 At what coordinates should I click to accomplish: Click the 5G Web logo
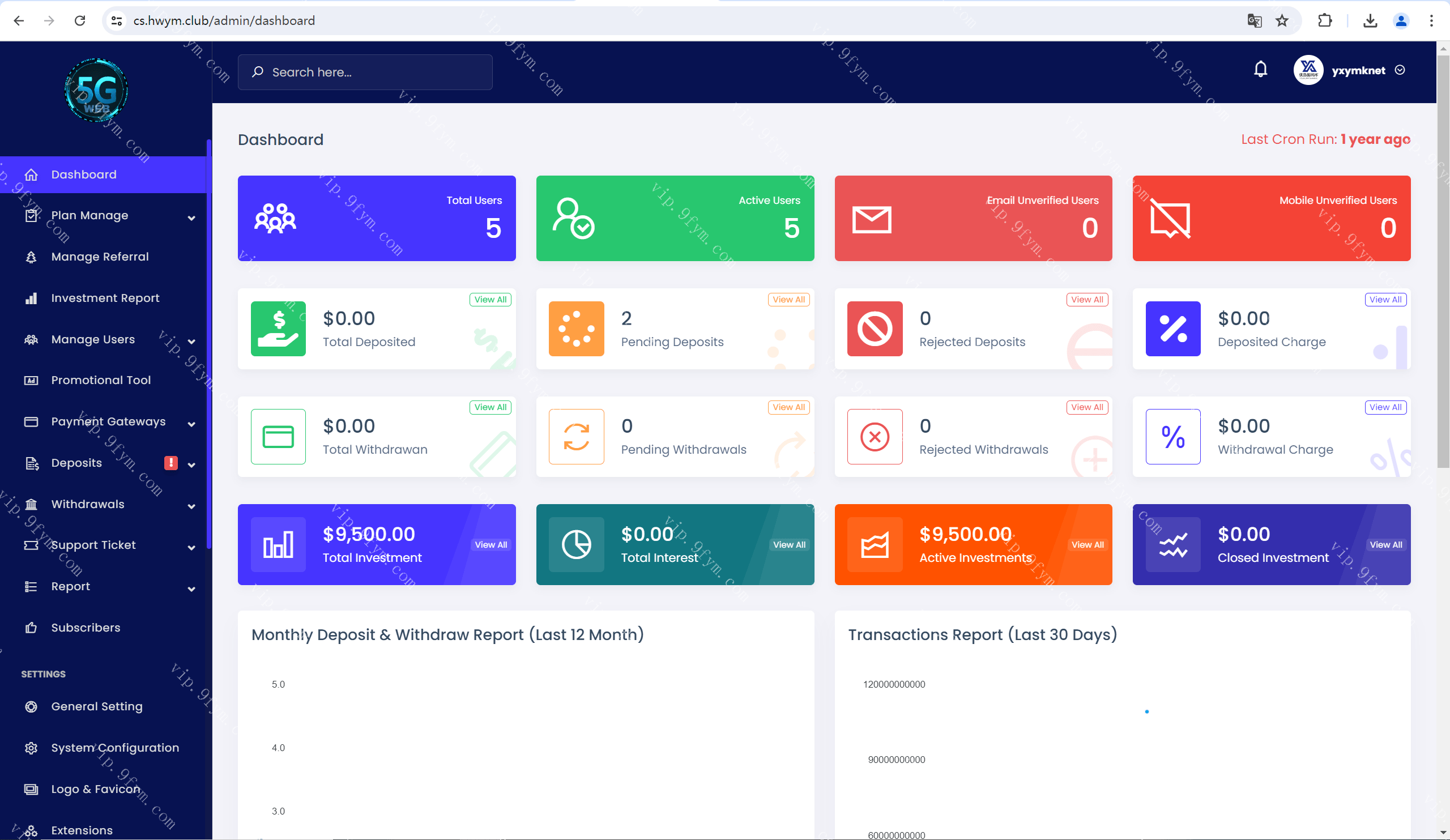point(96,90)
